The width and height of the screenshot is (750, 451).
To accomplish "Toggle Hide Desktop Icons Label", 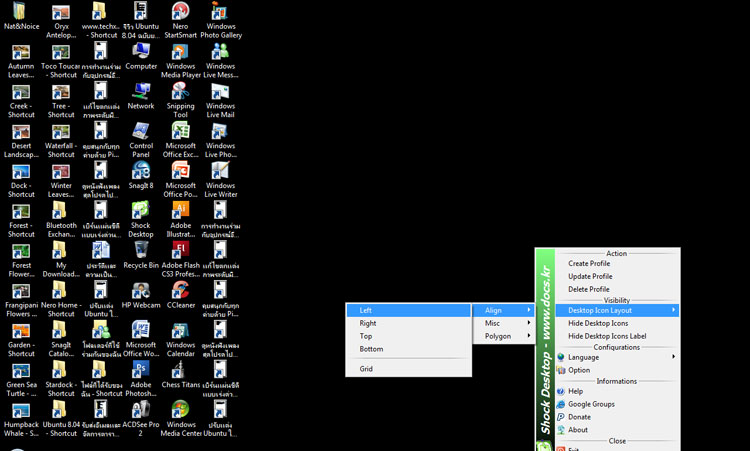I will tap(617, 336).
